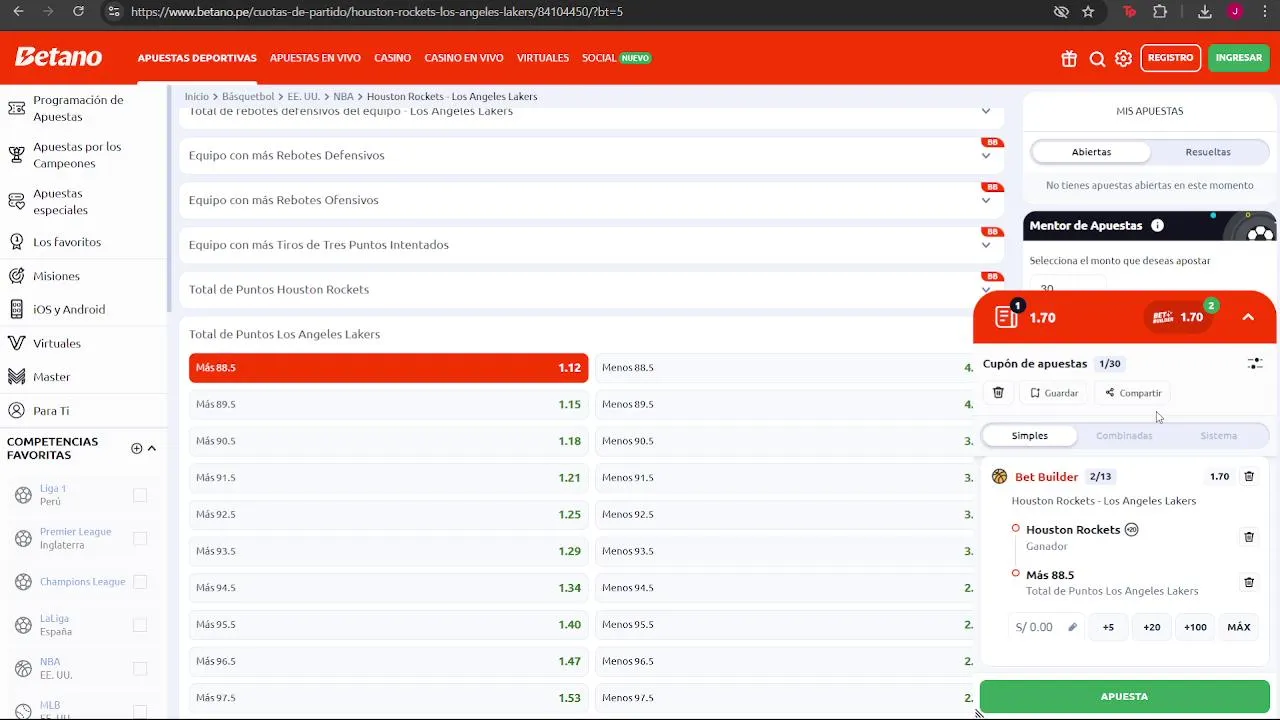
Task: Collapse the bet slip panel chevron
Action: pyautogui.click(x=1248, y=317)
